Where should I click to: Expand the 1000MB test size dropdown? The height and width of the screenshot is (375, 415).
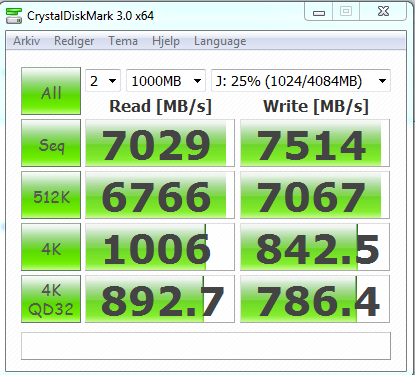pos(166,80)
